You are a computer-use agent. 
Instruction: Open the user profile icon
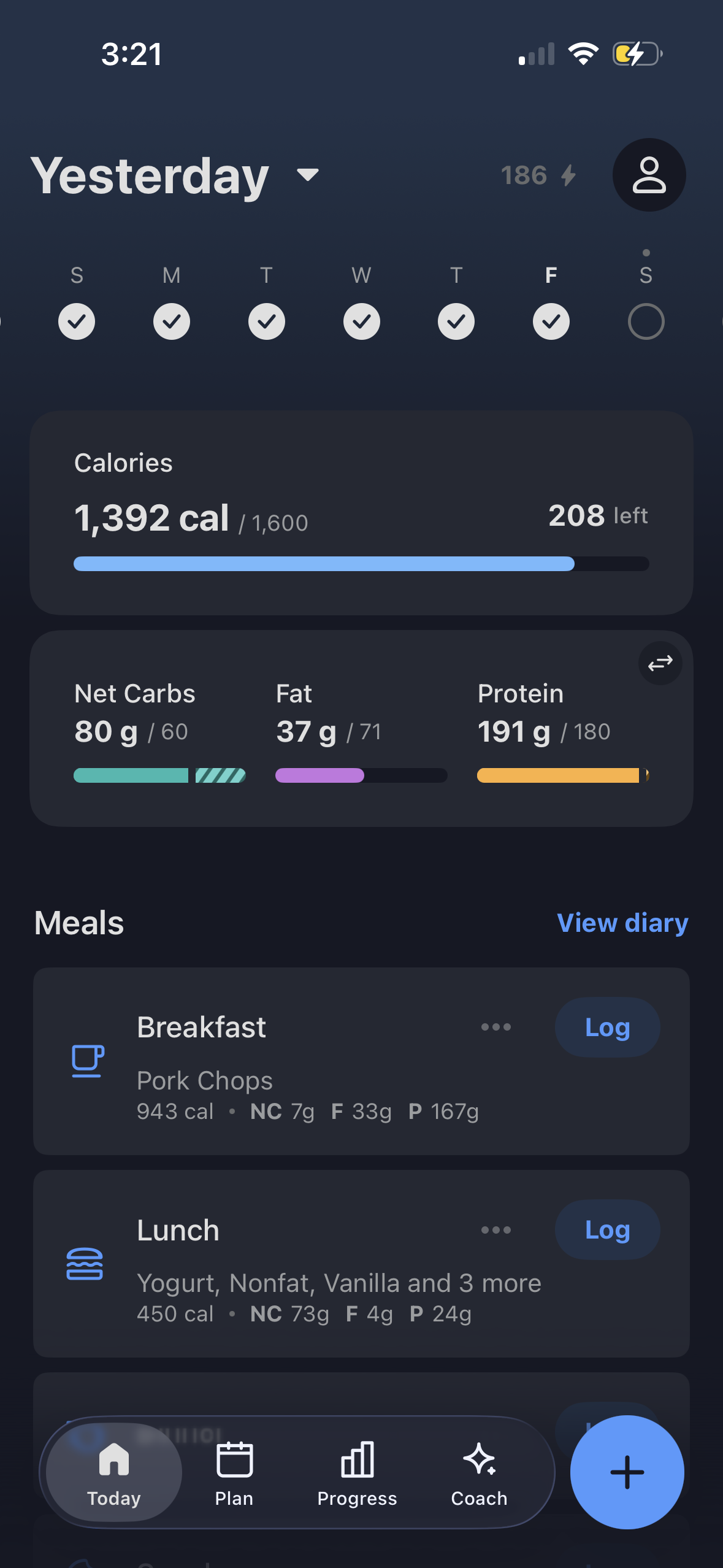[649, 175]
